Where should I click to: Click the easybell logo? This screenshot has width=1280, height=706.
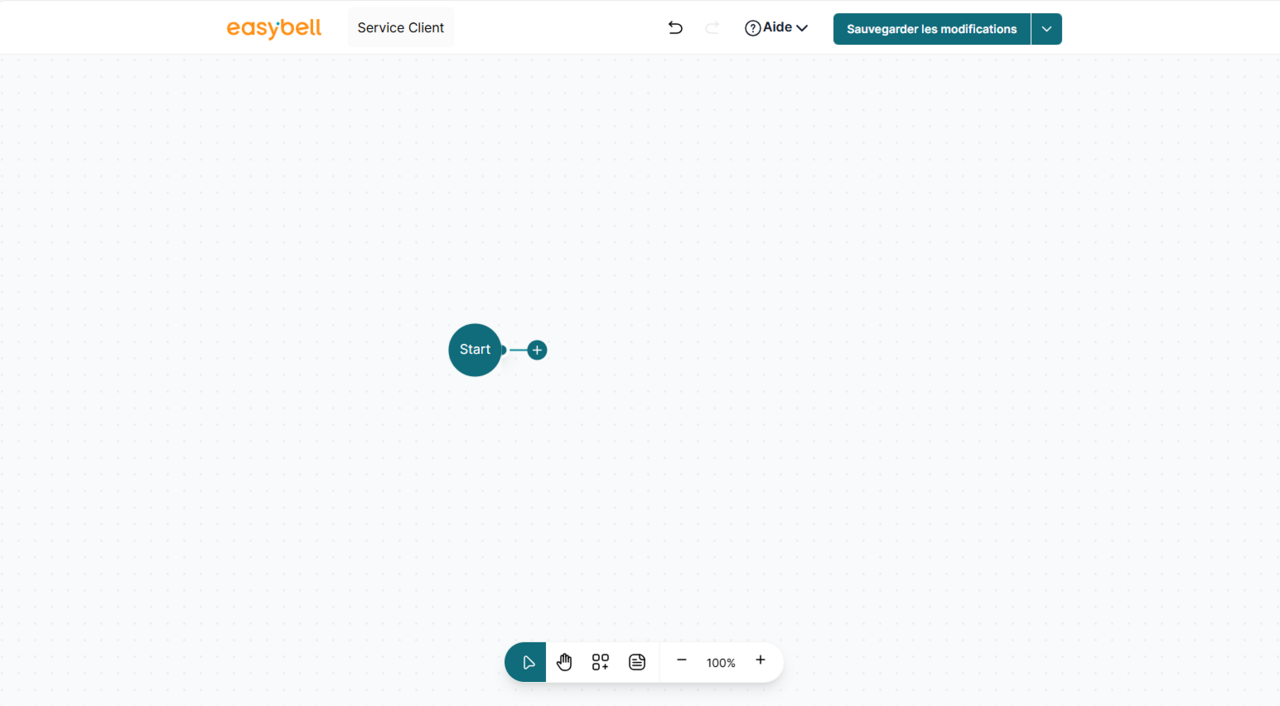tap(274, 28)
